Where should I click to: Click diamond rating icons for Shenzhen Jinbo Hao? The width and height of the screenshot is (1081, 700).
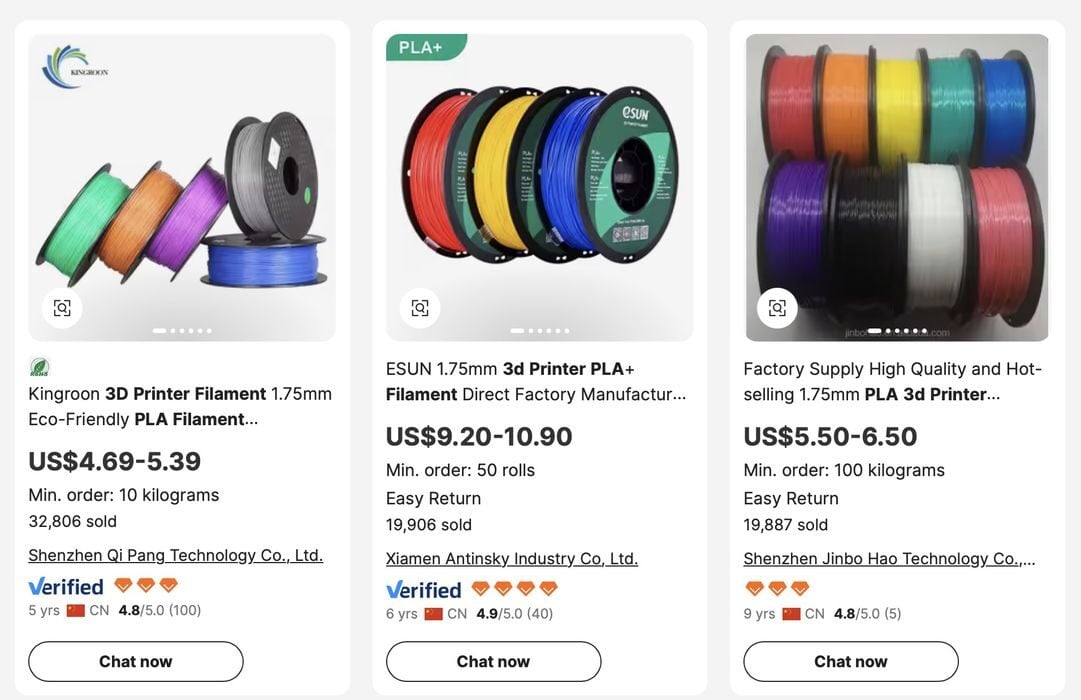pos(777,588)
